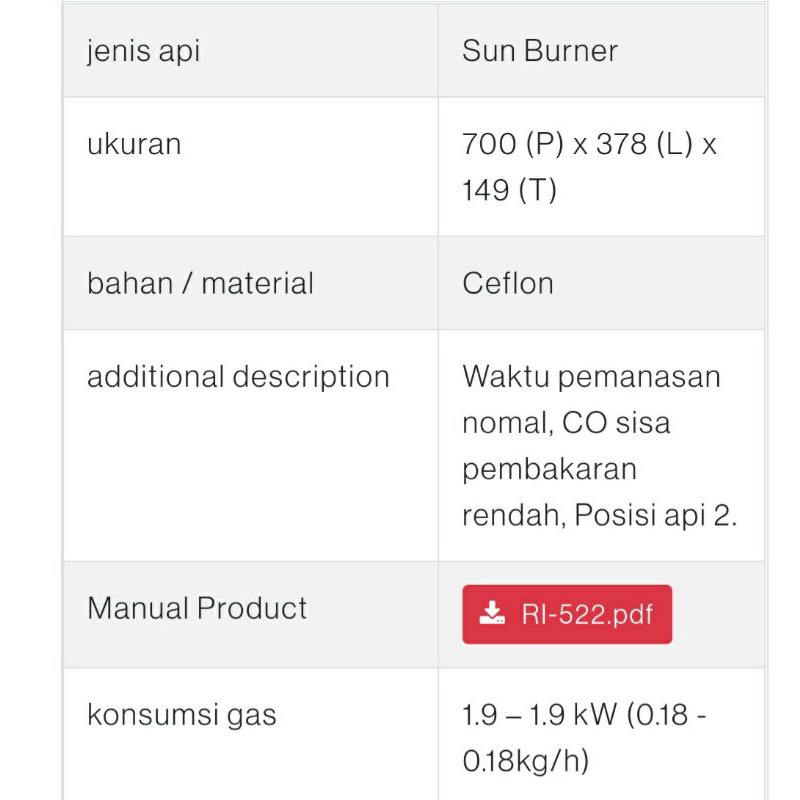Click the '0.18kg/h)' consumption text

pos(525,761)
